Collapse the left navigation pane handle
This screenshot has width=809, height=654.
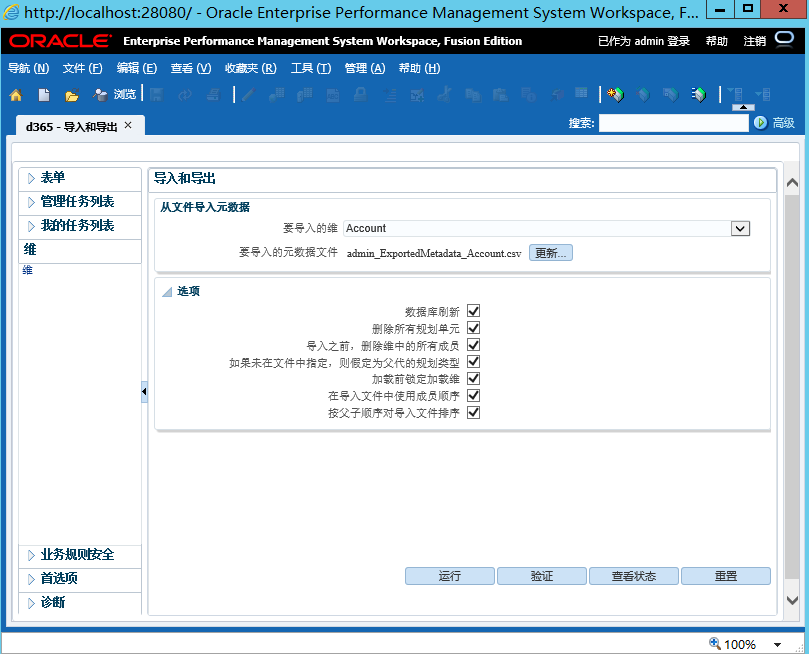[144, 392]
